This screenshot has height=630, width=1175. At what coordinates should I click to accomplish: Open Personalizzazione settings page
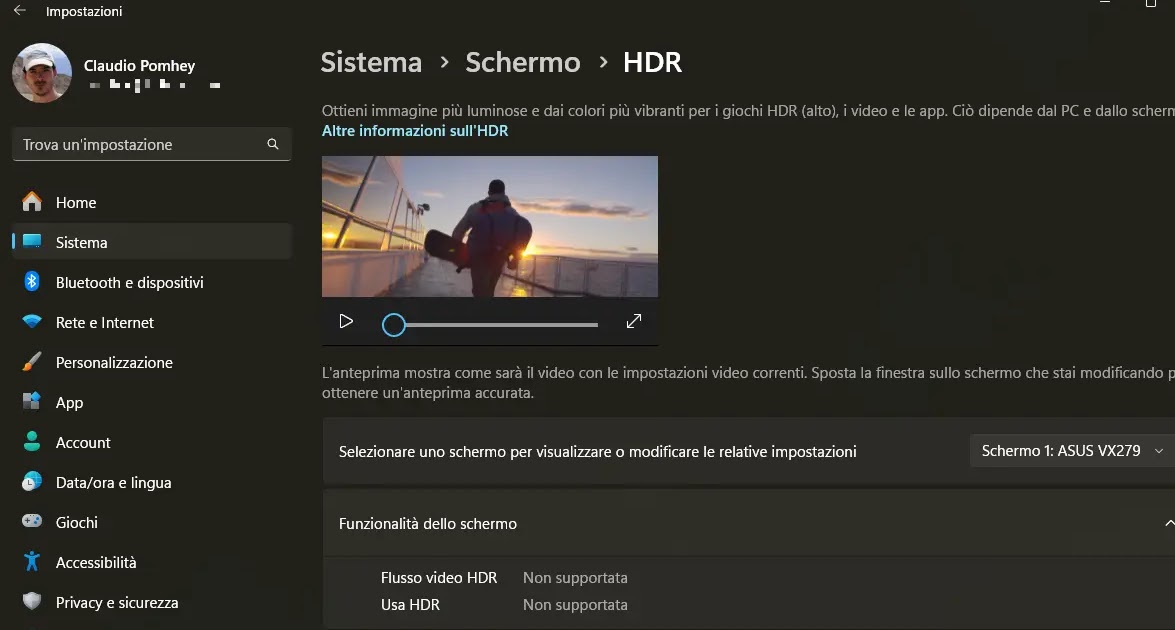click(x=114, y=363)
